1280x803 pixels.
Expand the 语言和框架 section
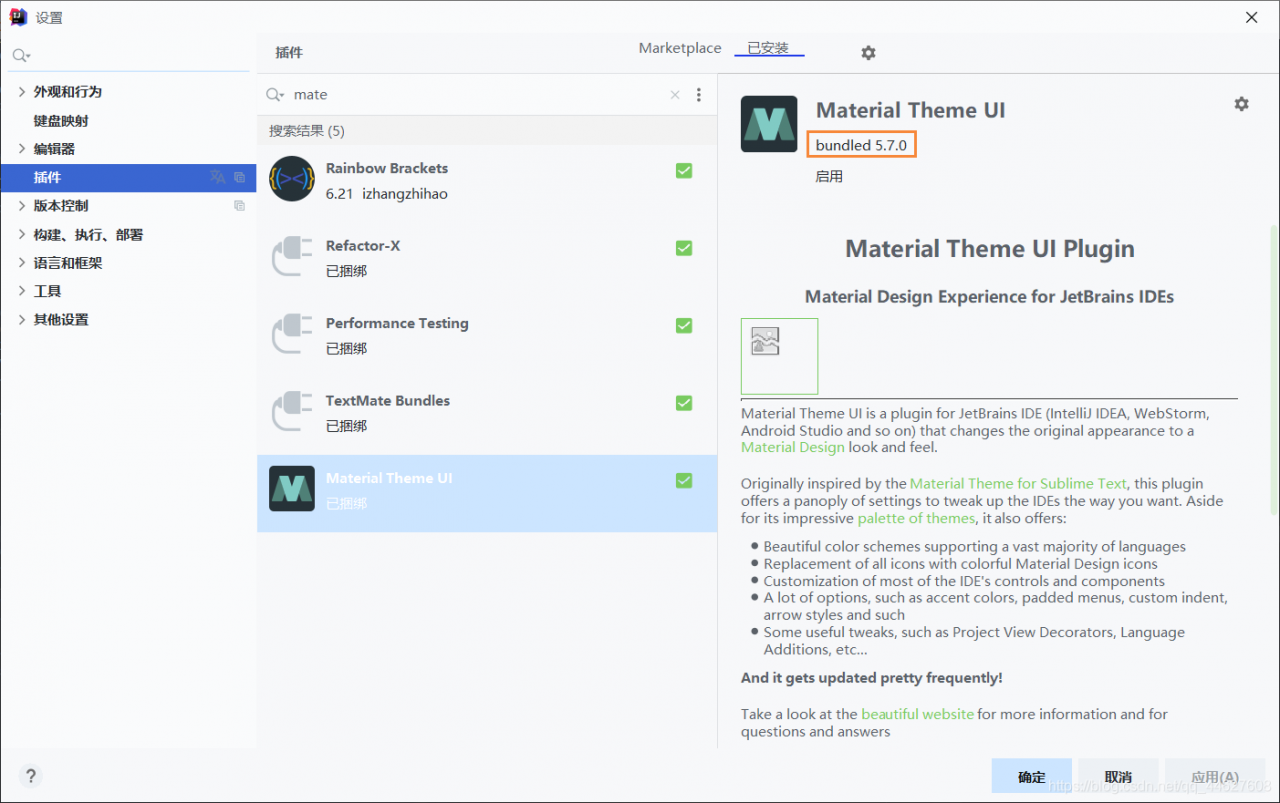(22, 263)
